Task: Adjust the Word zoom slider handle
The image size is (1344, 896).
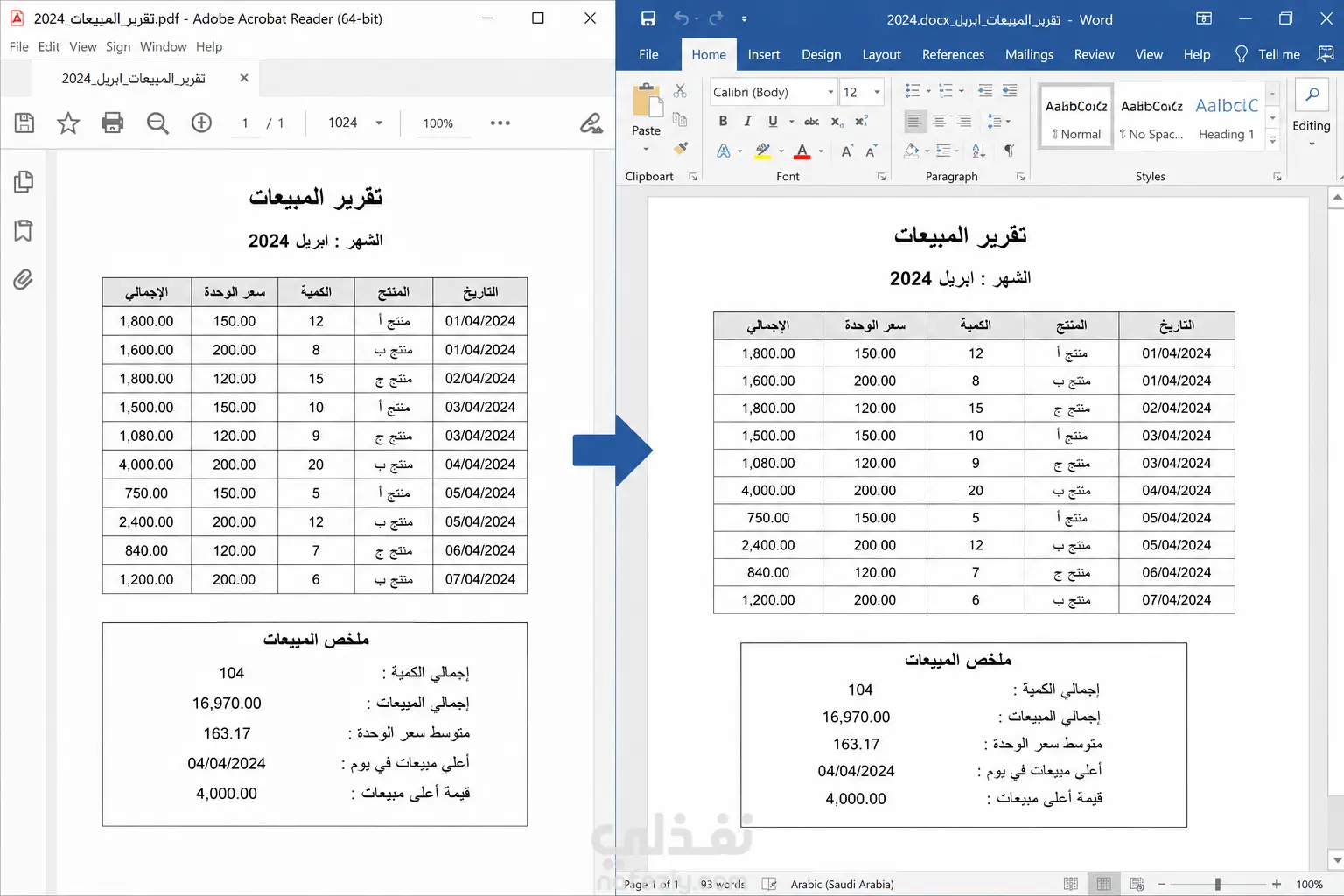Action: [1218, 885]
